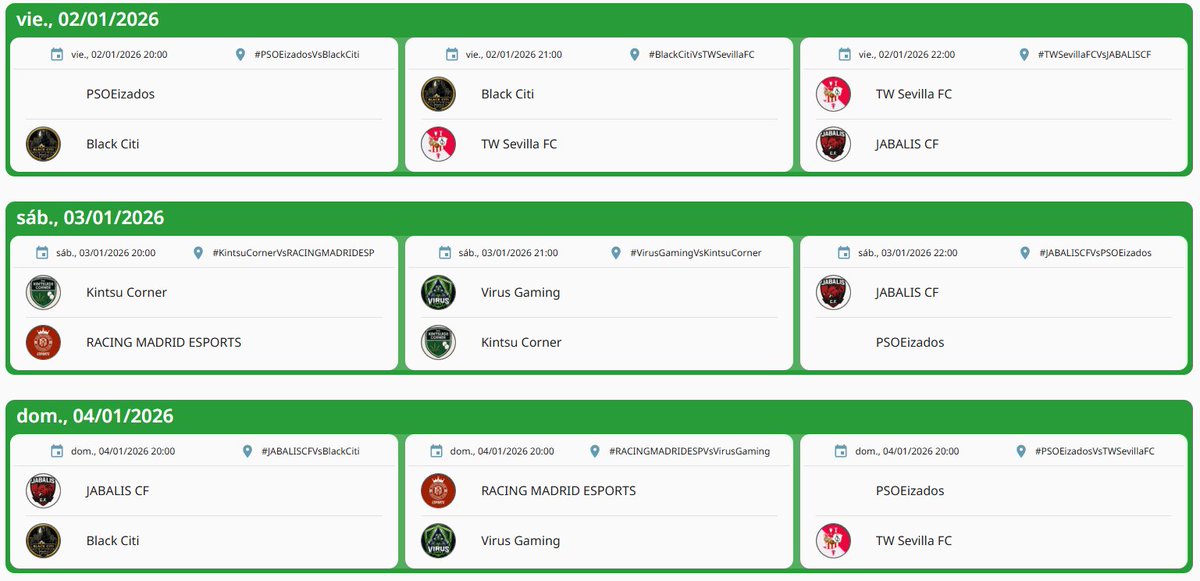
Task: Click Black Citi logo in PSOEizados 20:00 match
Action: point(43,144)
